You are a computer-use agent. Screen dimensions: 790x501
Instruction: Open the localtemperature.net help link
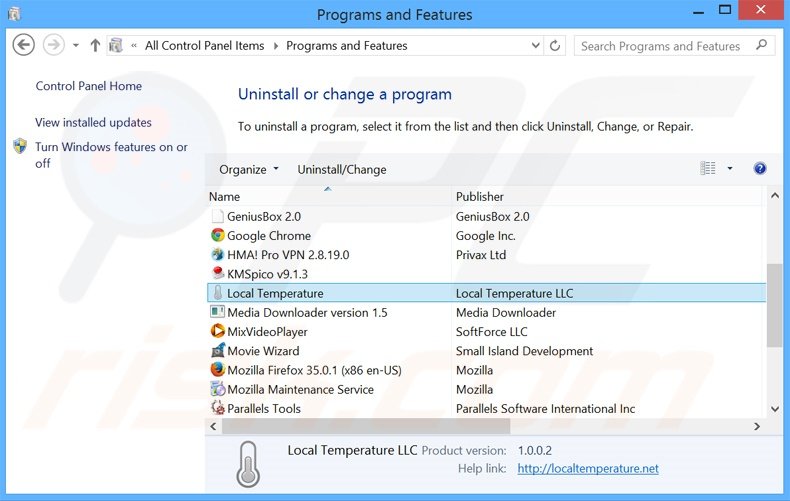(x=588, y=468)
